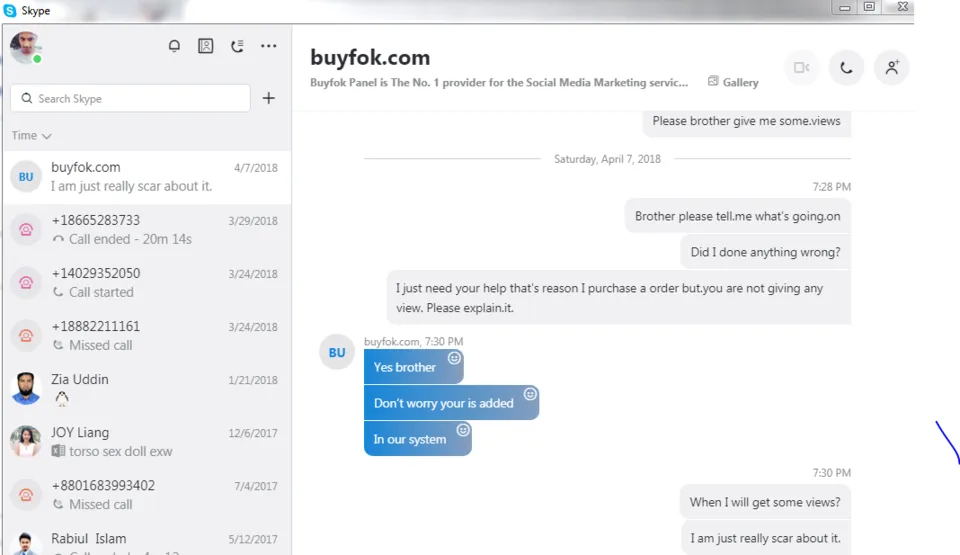Viewport: 960px width, 555px height.
Task: Click 'I am just really scar about it.' bubble
Action: 766,538
